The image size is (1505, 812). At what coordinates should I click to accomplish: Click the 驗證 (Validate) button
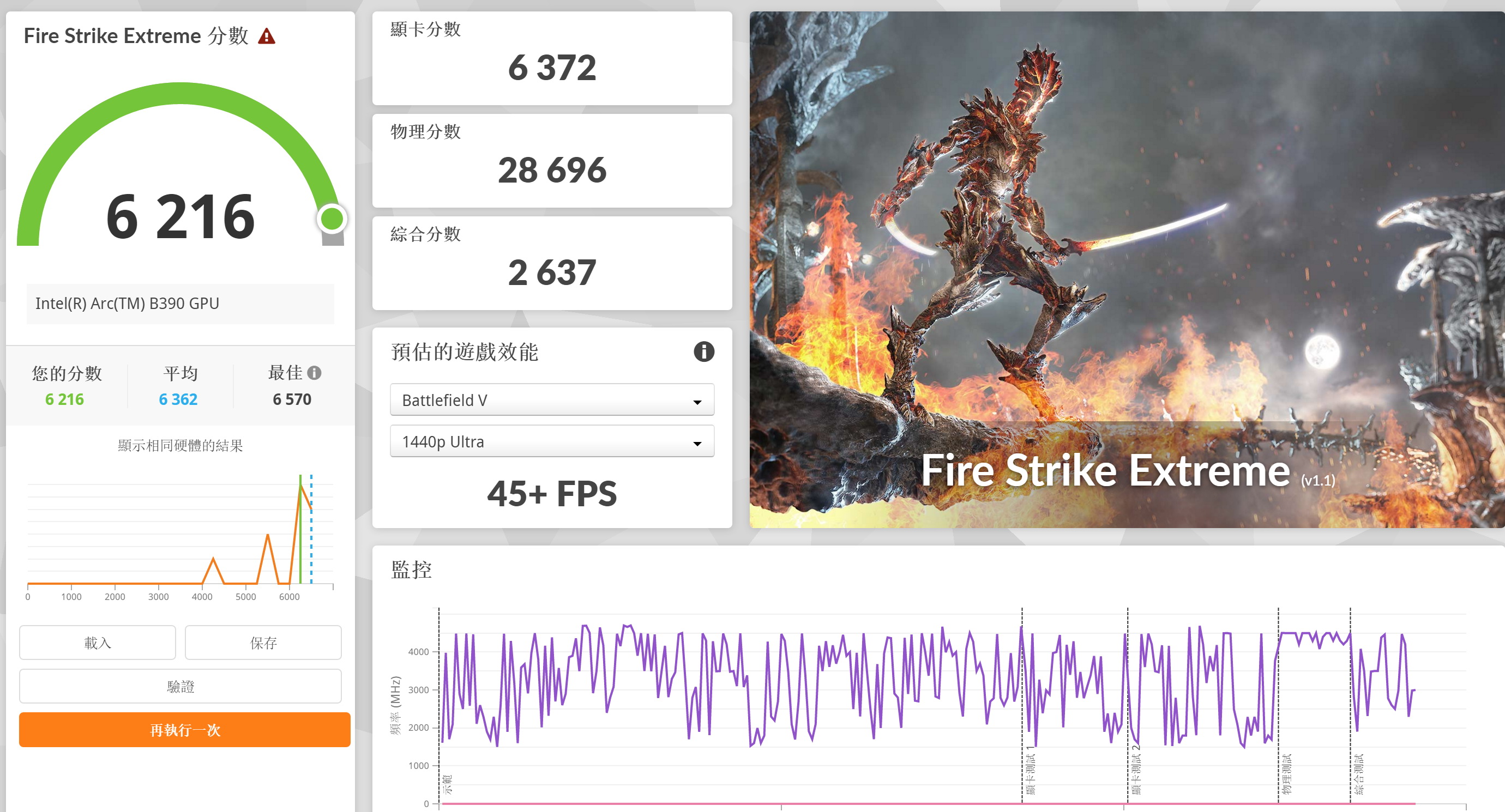coord(180,687)
